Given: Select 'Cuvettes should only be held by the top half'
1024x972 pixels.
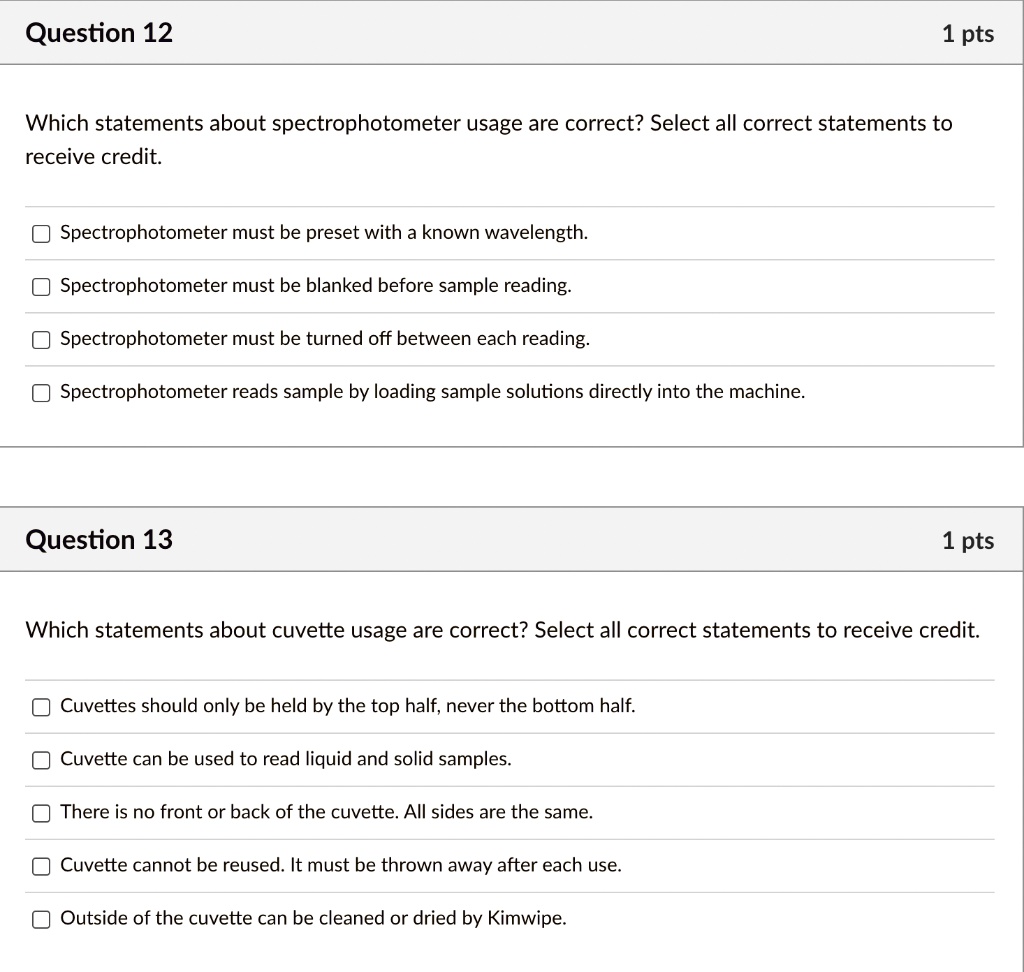Looking at the screenshot, I should [41, 707].
